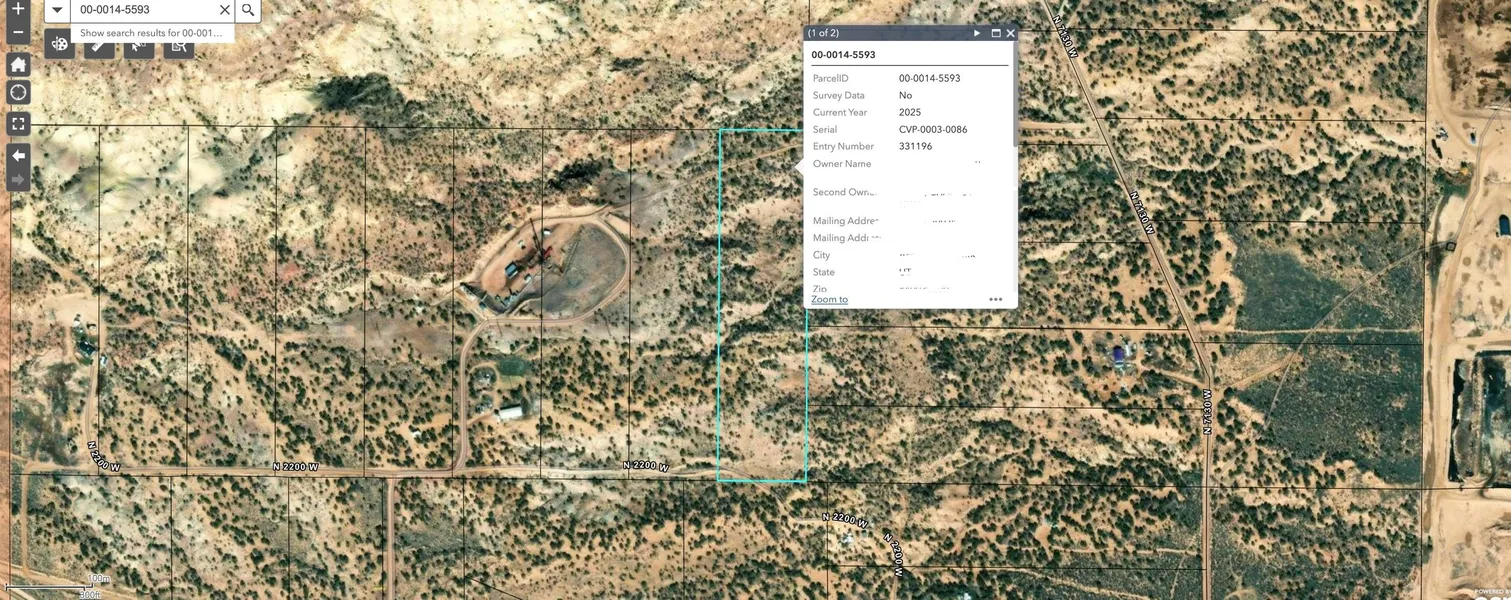Screen dimensions: 1511x600
Task: Go to previous map extent
Action: 18,156
